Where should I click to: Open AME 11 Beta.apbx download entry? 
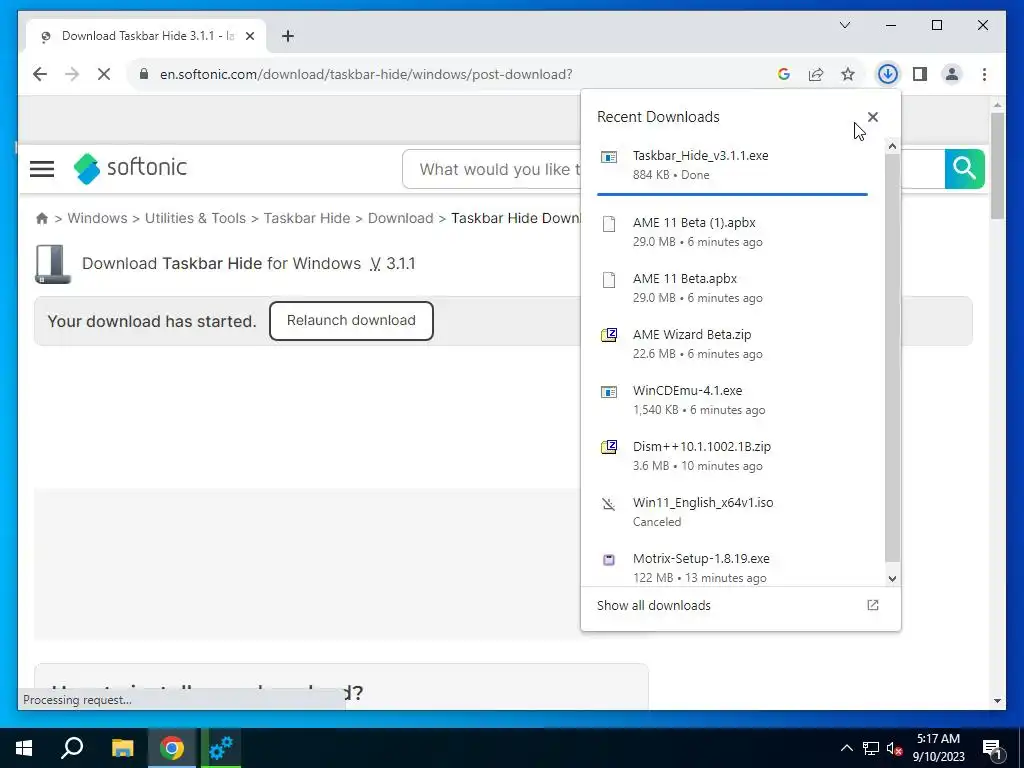[732, 288]
